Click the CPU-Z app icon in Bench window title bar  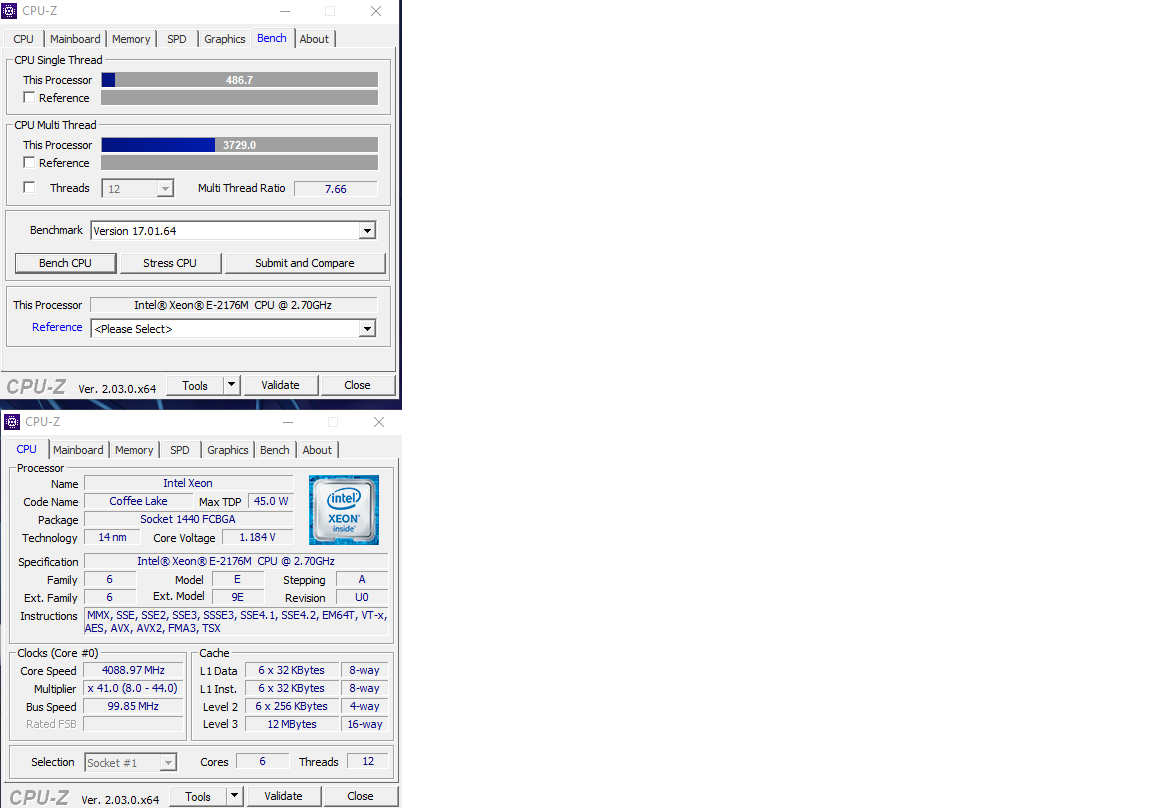click(x=10, y=11)
